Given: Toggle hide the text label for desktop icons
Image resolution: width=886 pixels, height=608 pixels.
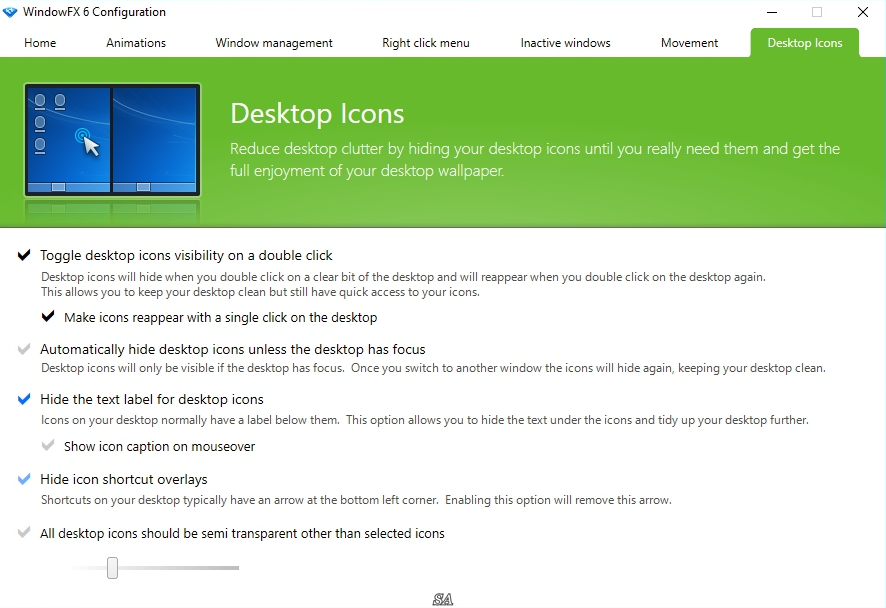Looking at the screenshot, I should point(24,399).
